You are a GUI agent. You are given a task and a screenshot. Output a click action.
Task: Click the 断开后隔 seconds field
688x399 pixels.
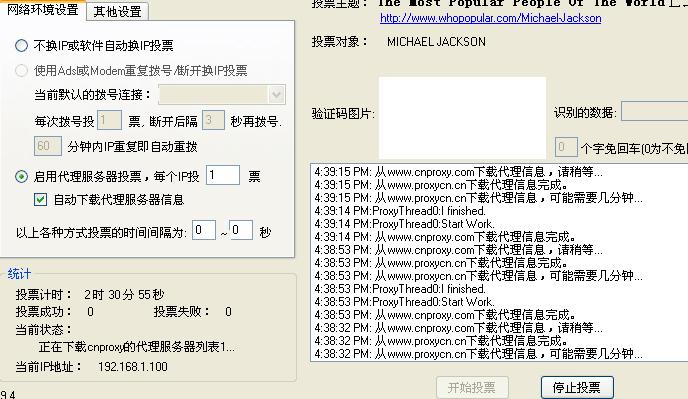(213, 120)
